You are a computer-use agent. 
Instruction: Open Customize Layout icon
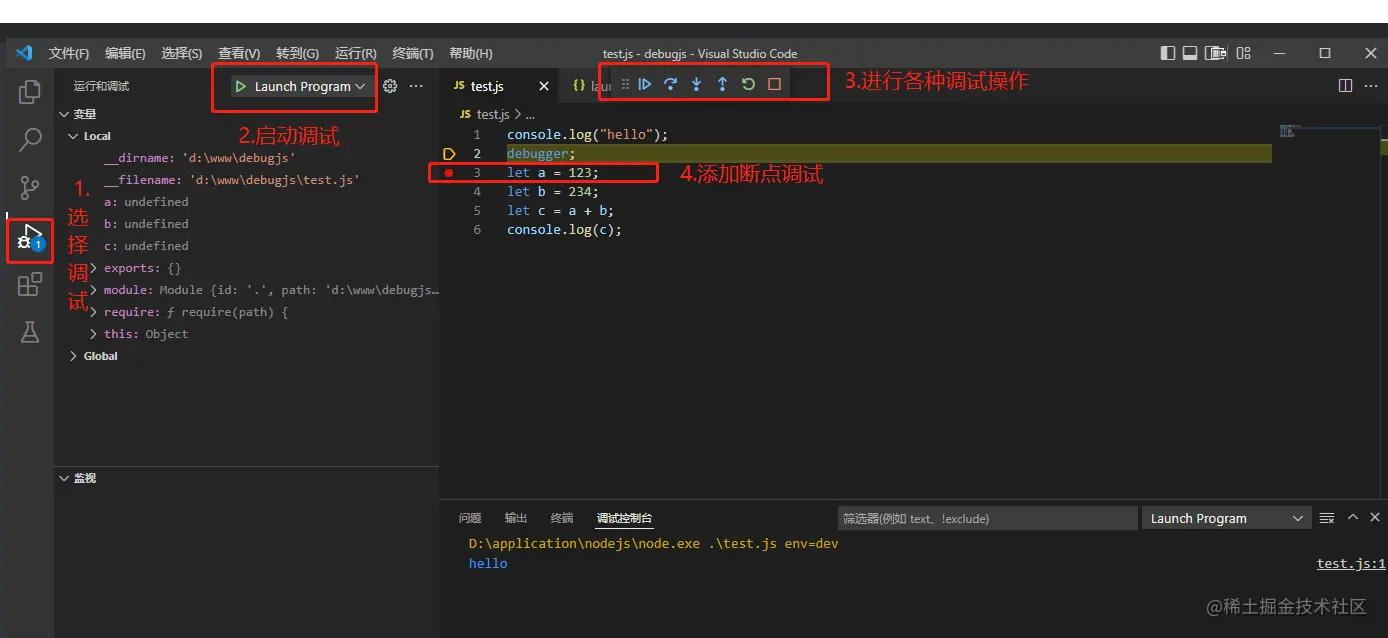pyautogui.click(x=1244, y=53)
